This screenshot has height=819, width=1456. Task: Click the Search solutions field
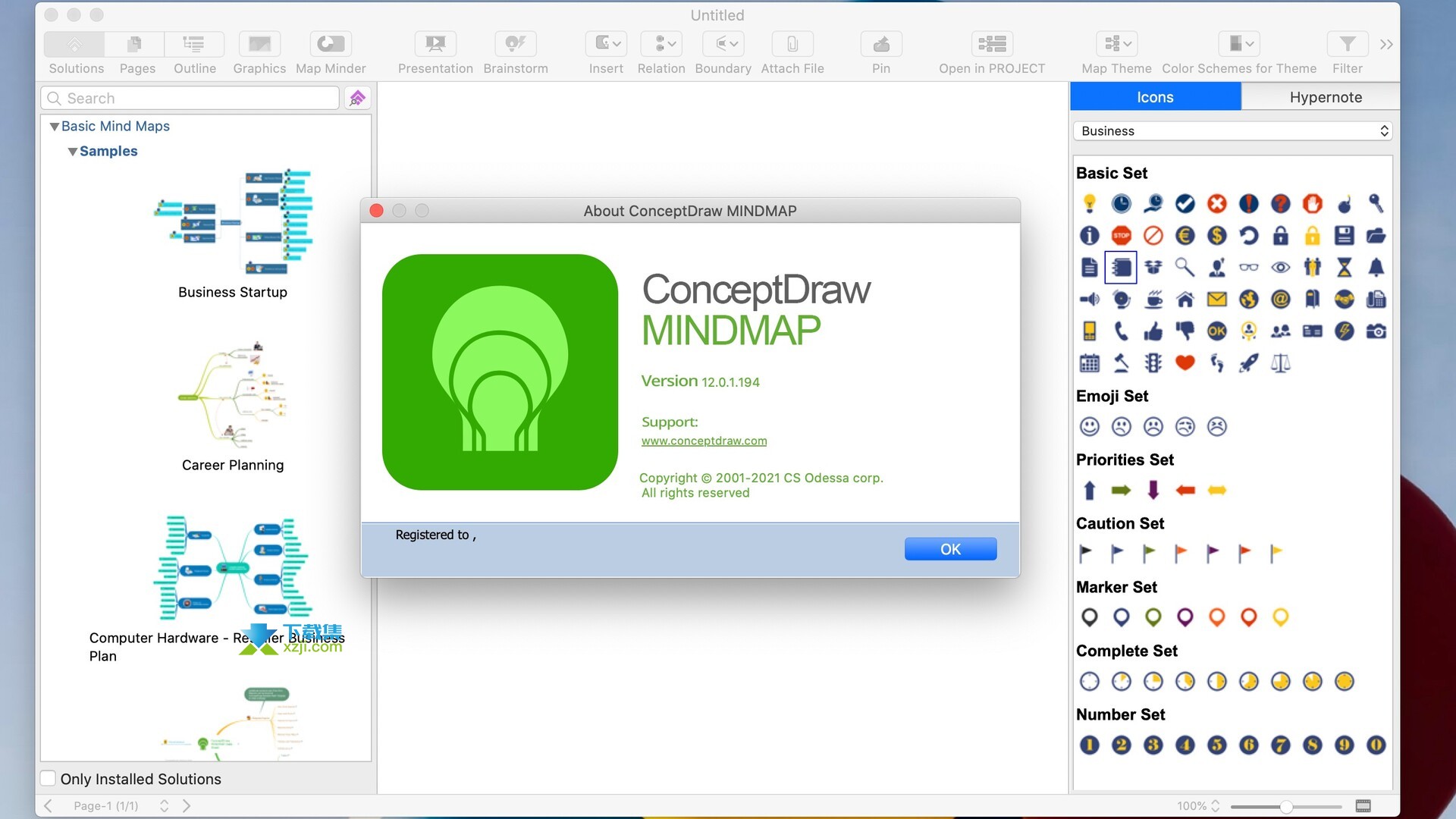pyautogui.click(x=190, y=98)
